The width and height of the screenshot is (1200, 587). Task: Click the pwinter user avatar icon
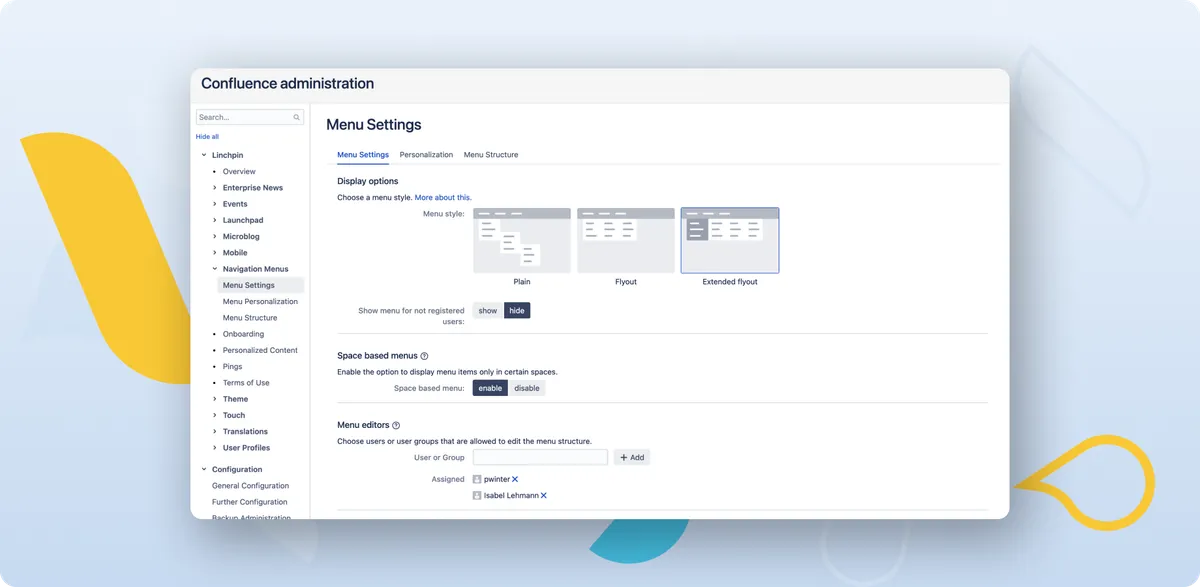477,479
